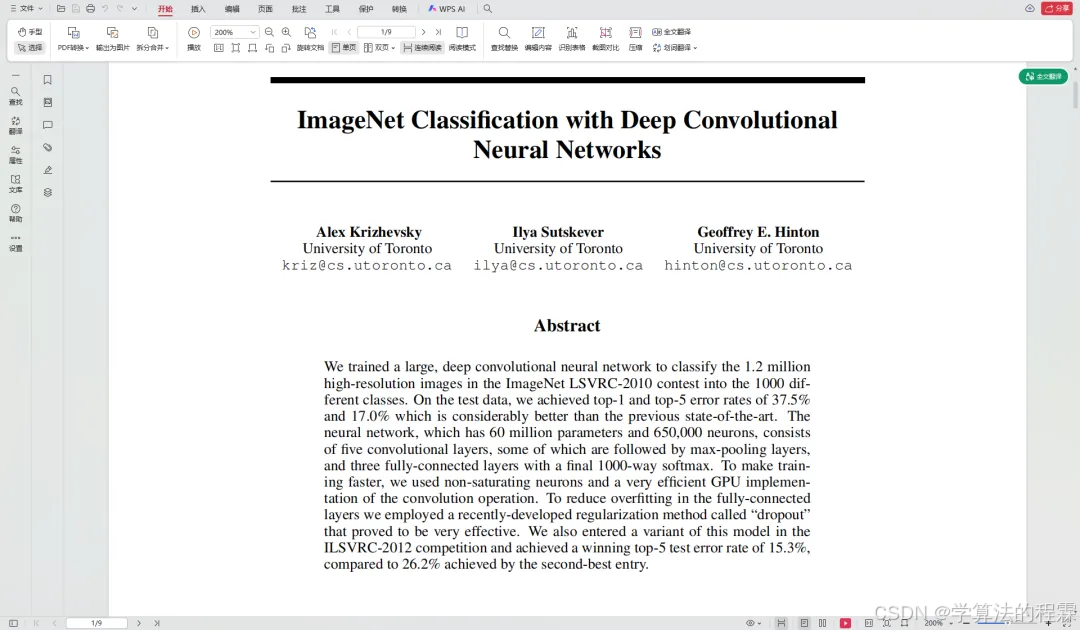Open 查找 search in left sidebar

coord(15,96)
